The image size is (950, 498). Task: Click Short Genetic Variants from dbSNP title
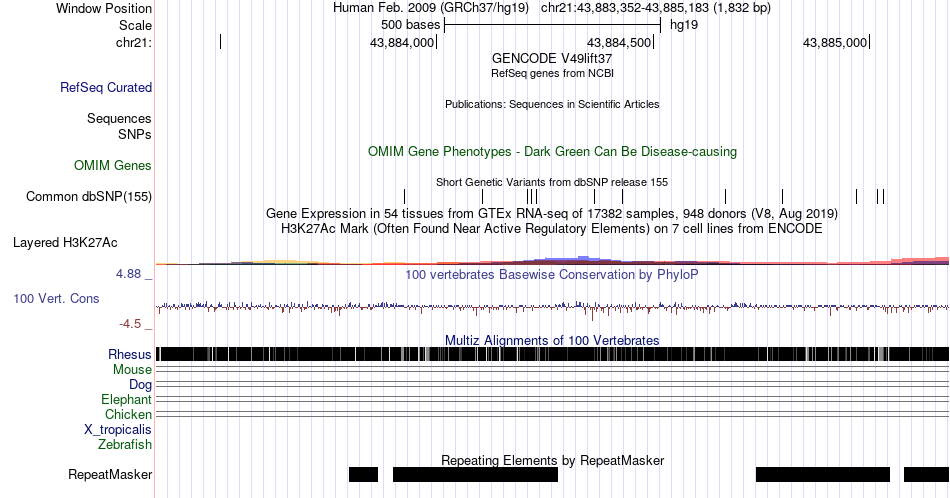coord(552,182)
